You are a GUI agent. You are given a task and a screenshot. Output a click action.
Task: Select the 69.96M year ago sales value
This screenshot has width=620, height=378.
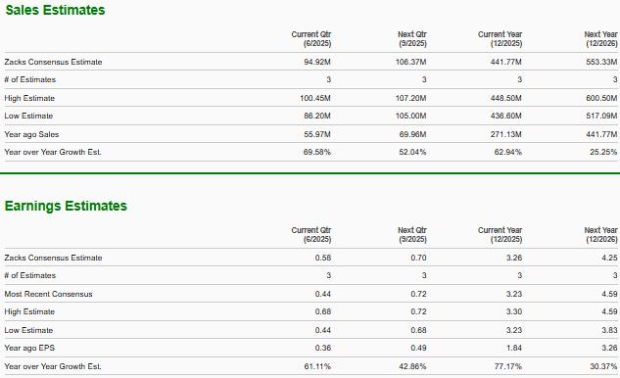point(412,134)
